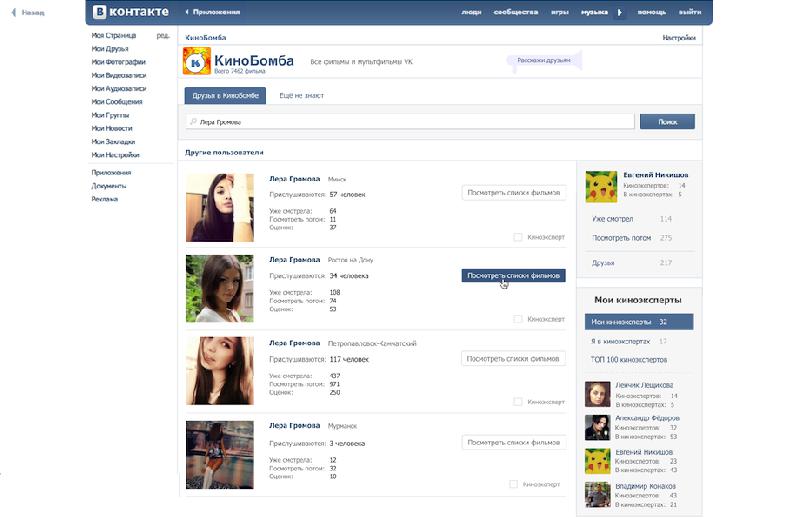Image resolution: width=800 pixels, height=518 pixels.
Task: Open музыка in top navigation
Action: point(594,12)
